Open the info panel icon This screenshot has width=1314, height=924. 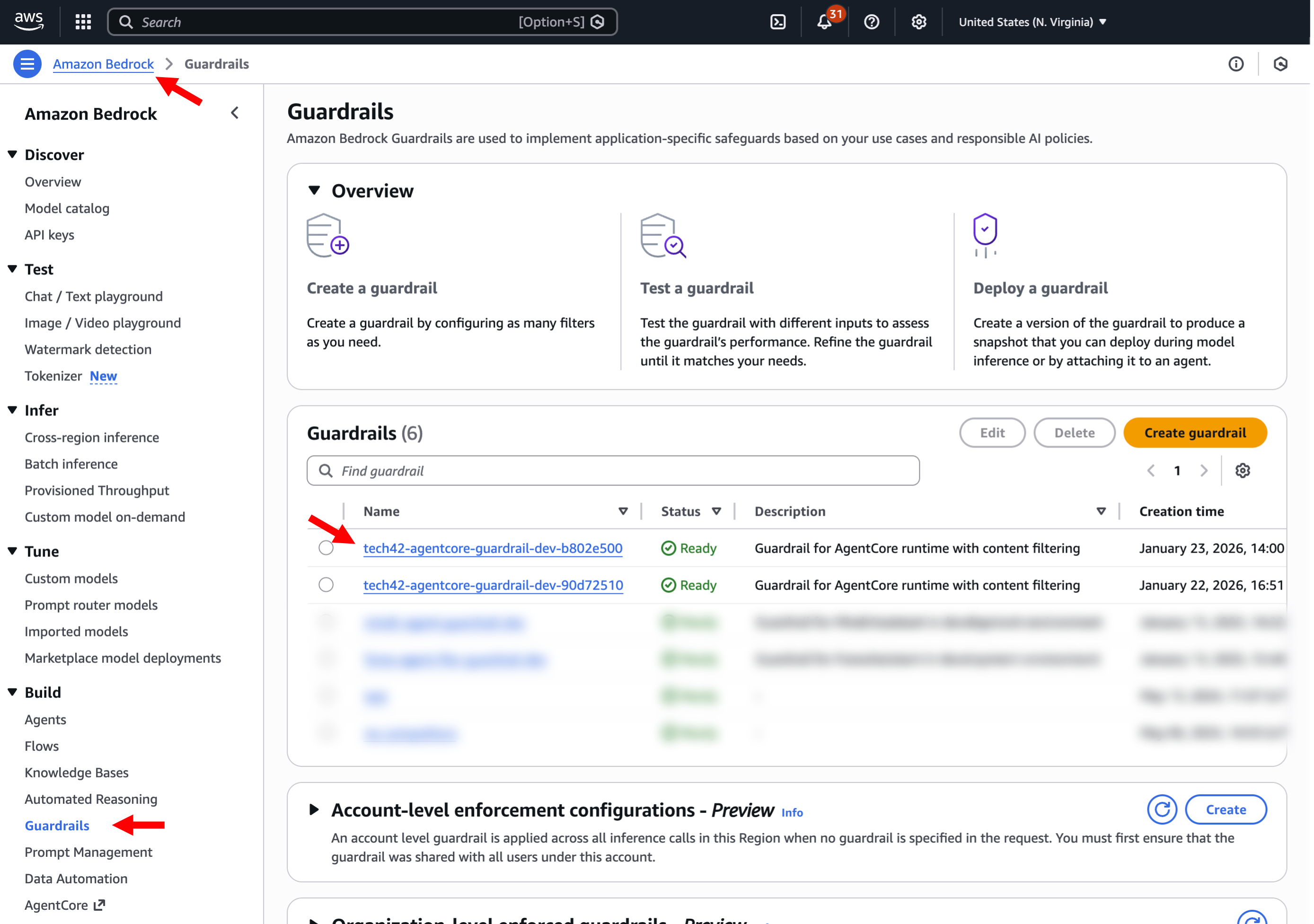[x=1236, y=63]
